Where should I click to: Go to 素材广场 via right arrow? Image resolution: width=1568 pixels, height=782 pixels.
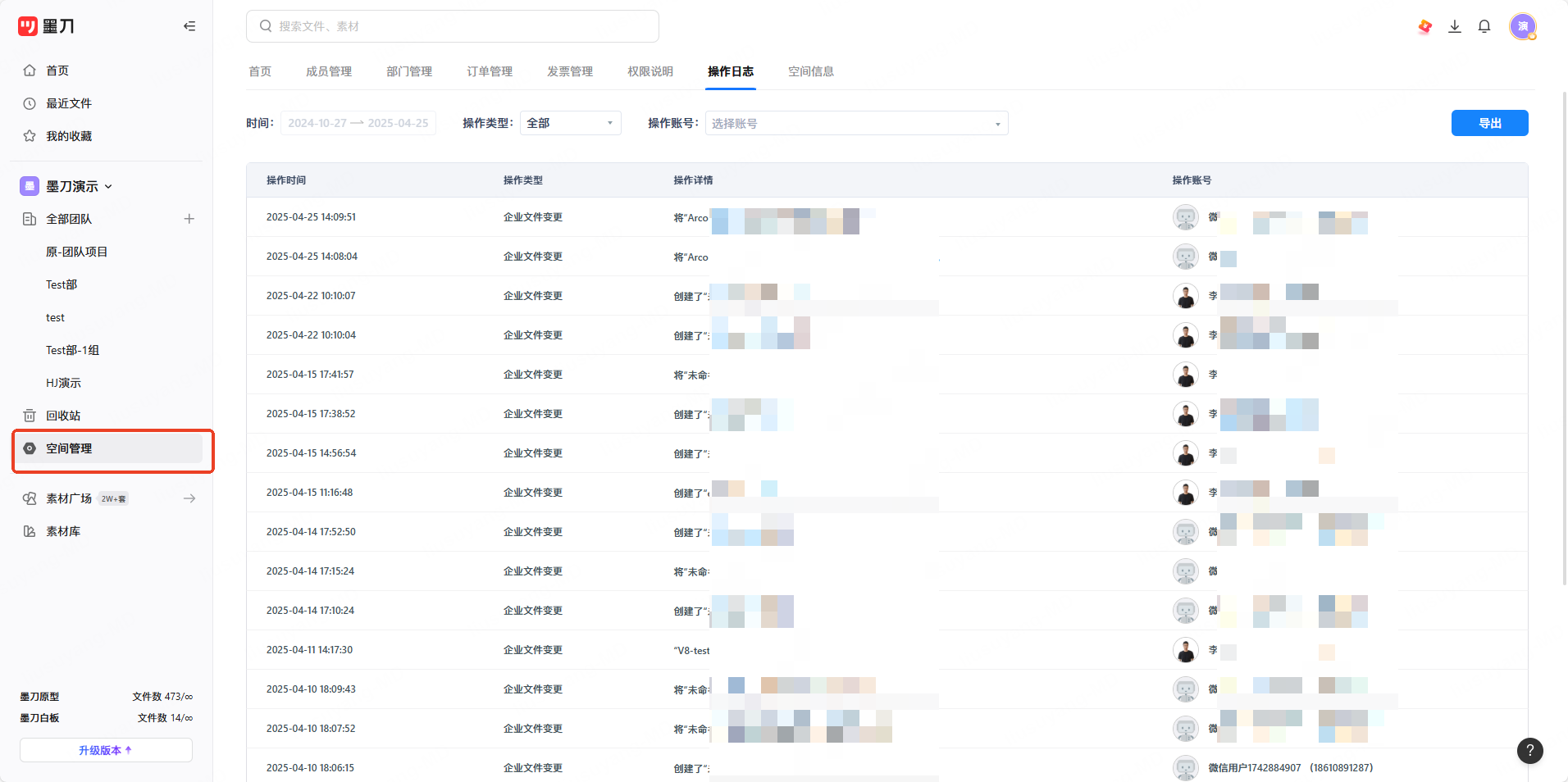(189, 498)
